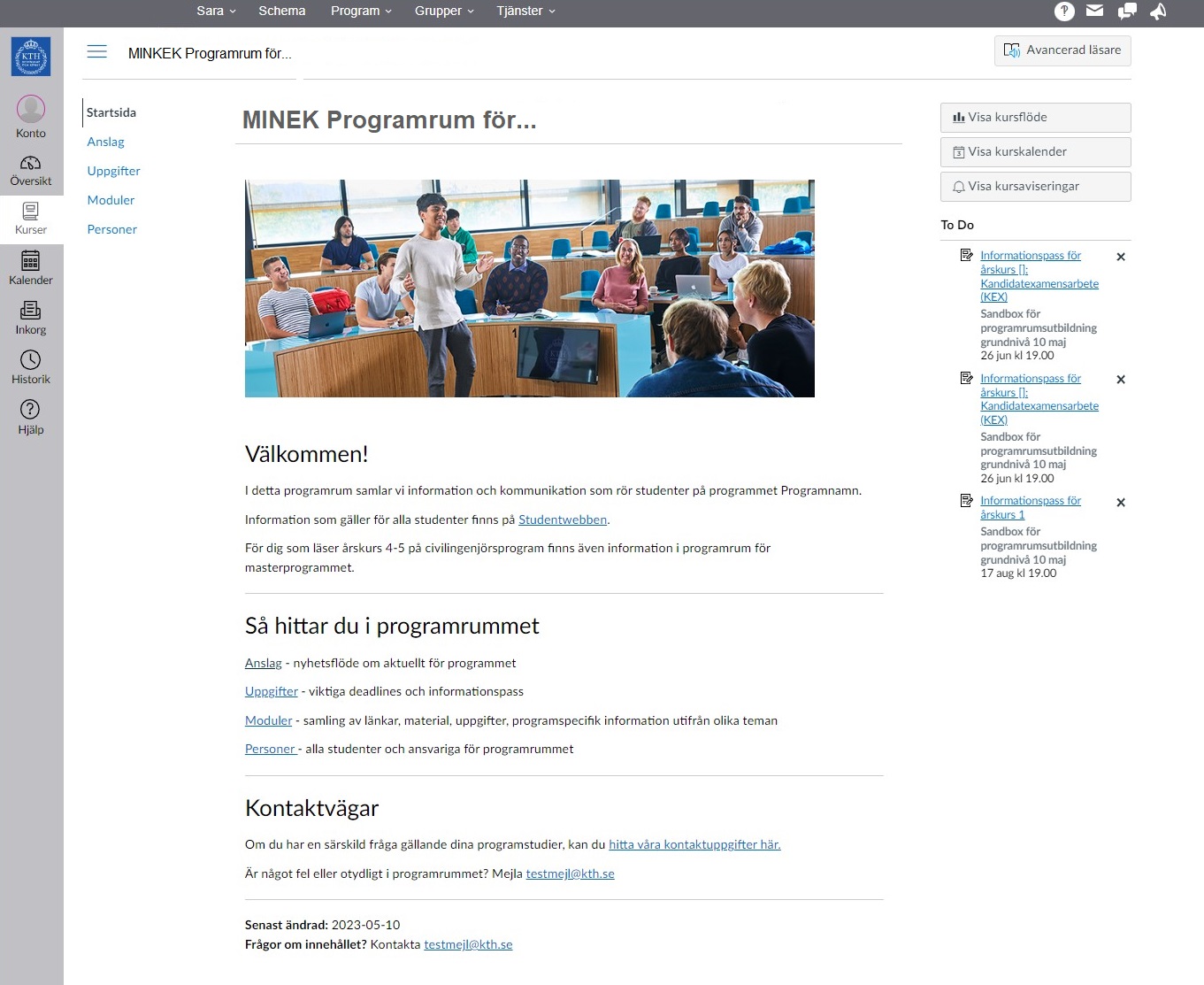Toggle the hamburger course navigation menu
The width and height of the screenshot is (1204, 985).
97,52
